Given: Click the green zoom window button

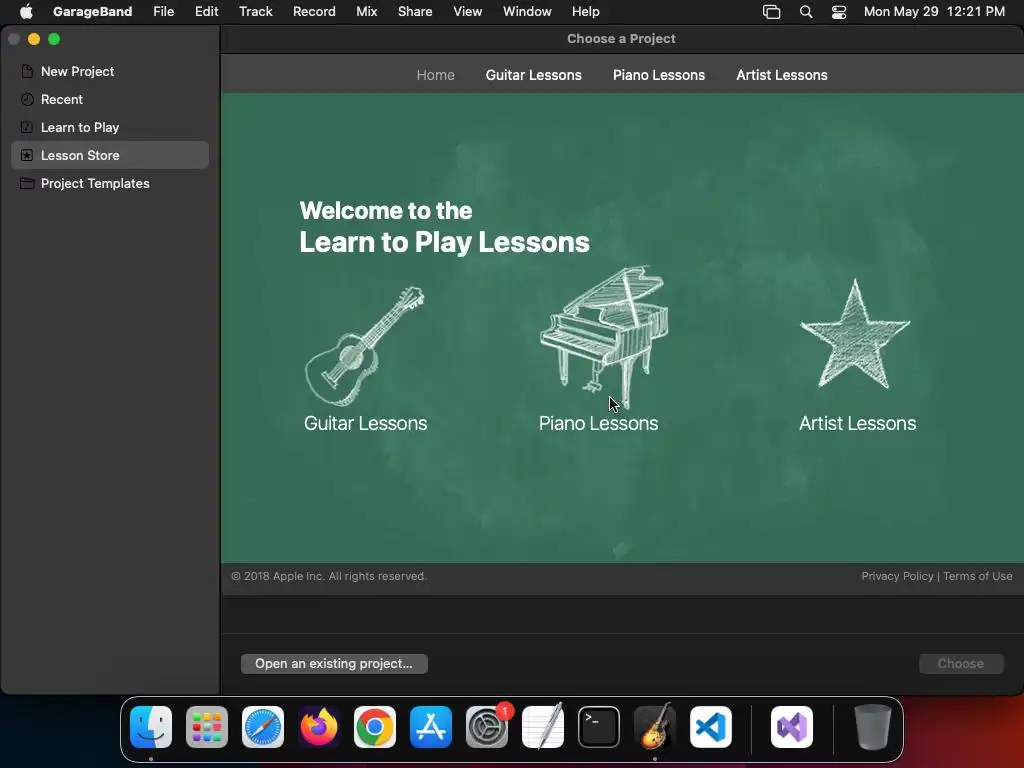Looking at the screenshot, I should tap(54, 39).
